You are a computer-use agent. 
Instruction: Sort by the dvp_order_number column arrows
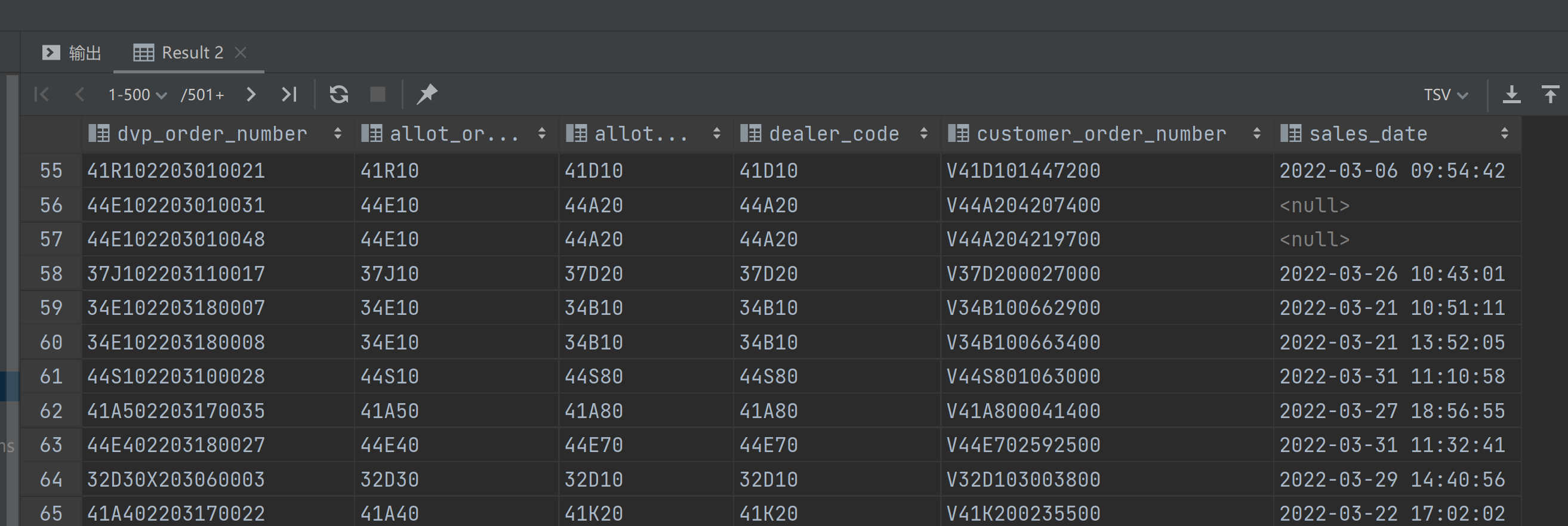pyautogui.click(x=337, y=134)
